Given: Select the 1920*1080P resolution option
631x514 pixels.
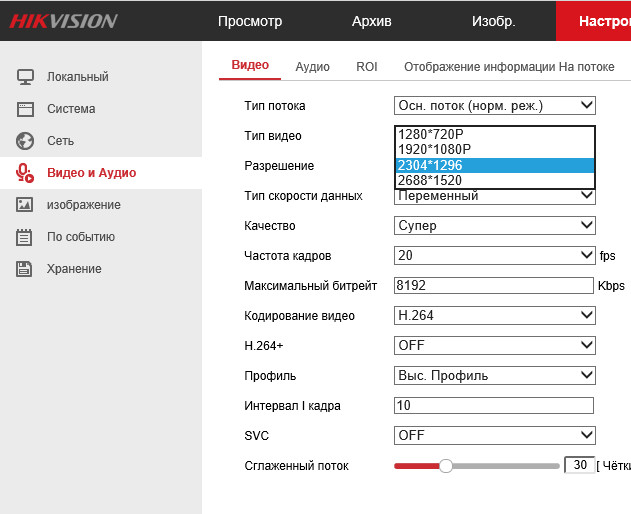Looking at the screenshot, I should point(494,150).
